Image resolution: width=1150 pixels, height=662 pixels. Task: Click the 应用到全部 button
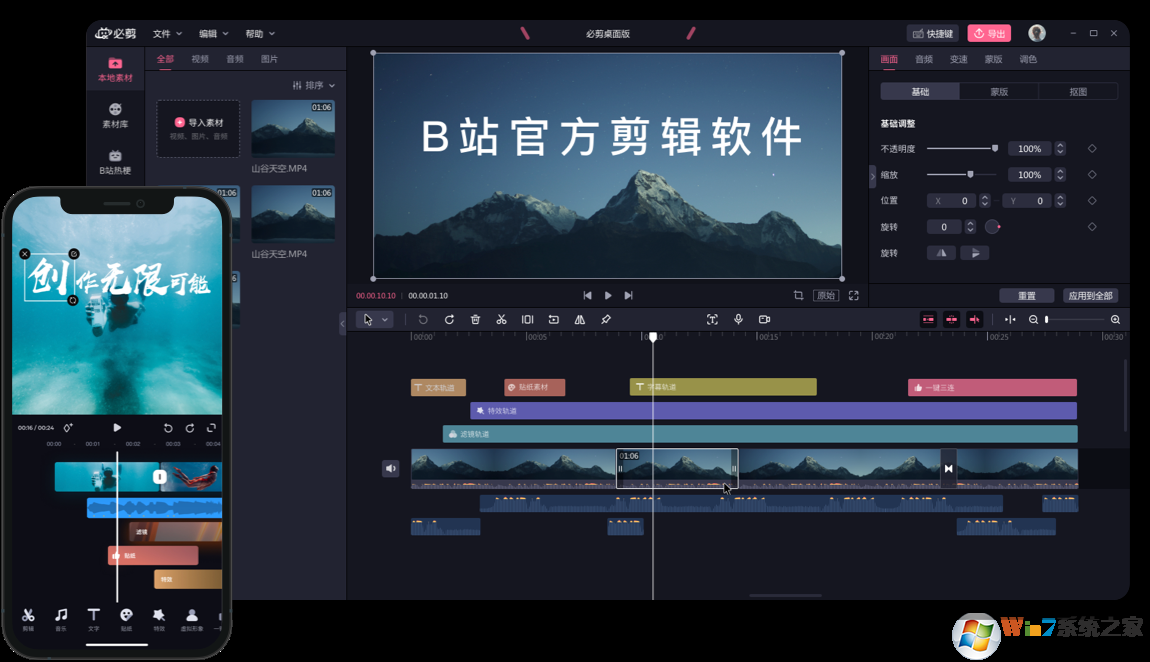tap(1091, 295)
